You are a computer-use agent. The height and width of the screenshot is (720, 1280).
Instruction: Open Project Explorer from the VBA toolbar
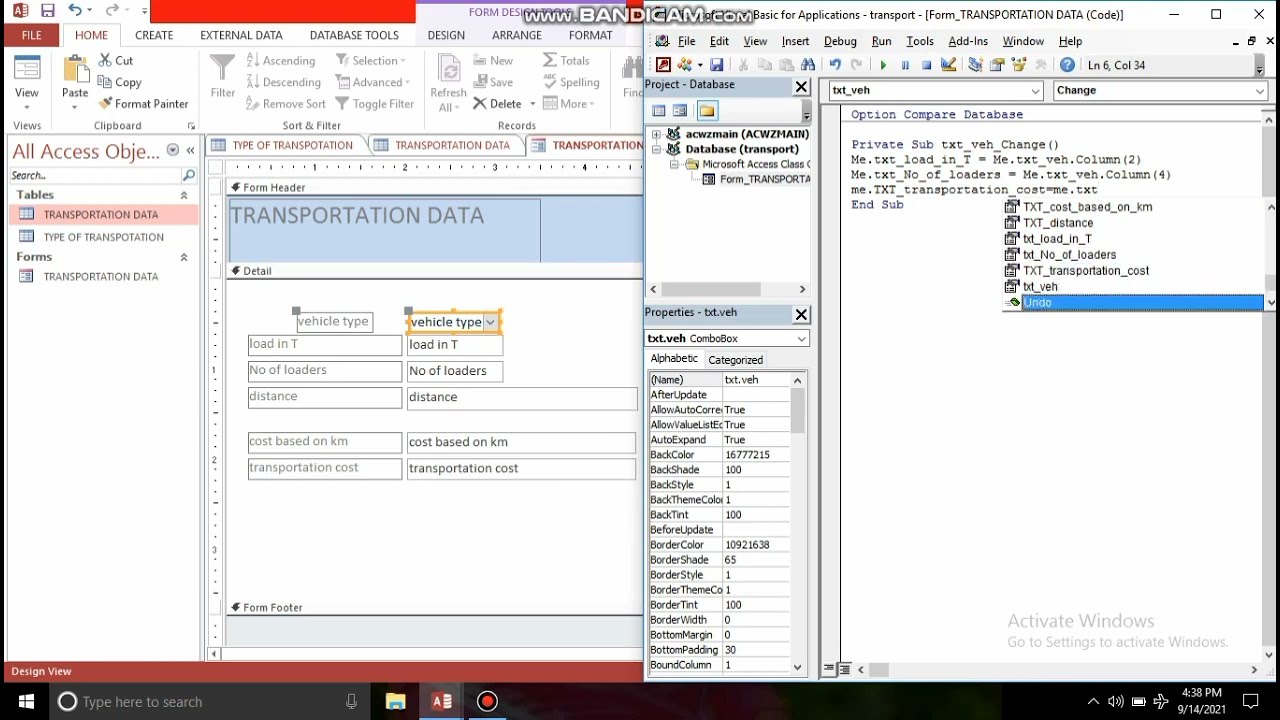(975, 65)
